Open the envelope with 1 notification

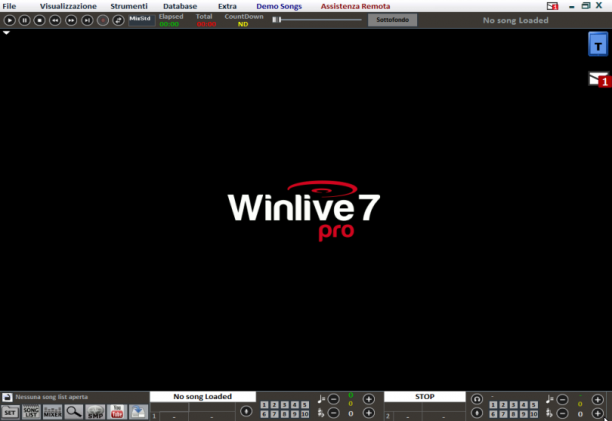pos(600,79)
